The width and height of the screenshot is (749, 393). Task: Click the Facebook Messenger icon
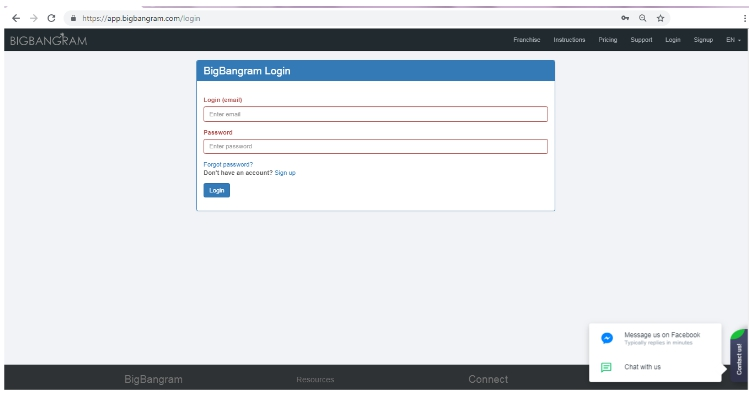click(607, 338)
